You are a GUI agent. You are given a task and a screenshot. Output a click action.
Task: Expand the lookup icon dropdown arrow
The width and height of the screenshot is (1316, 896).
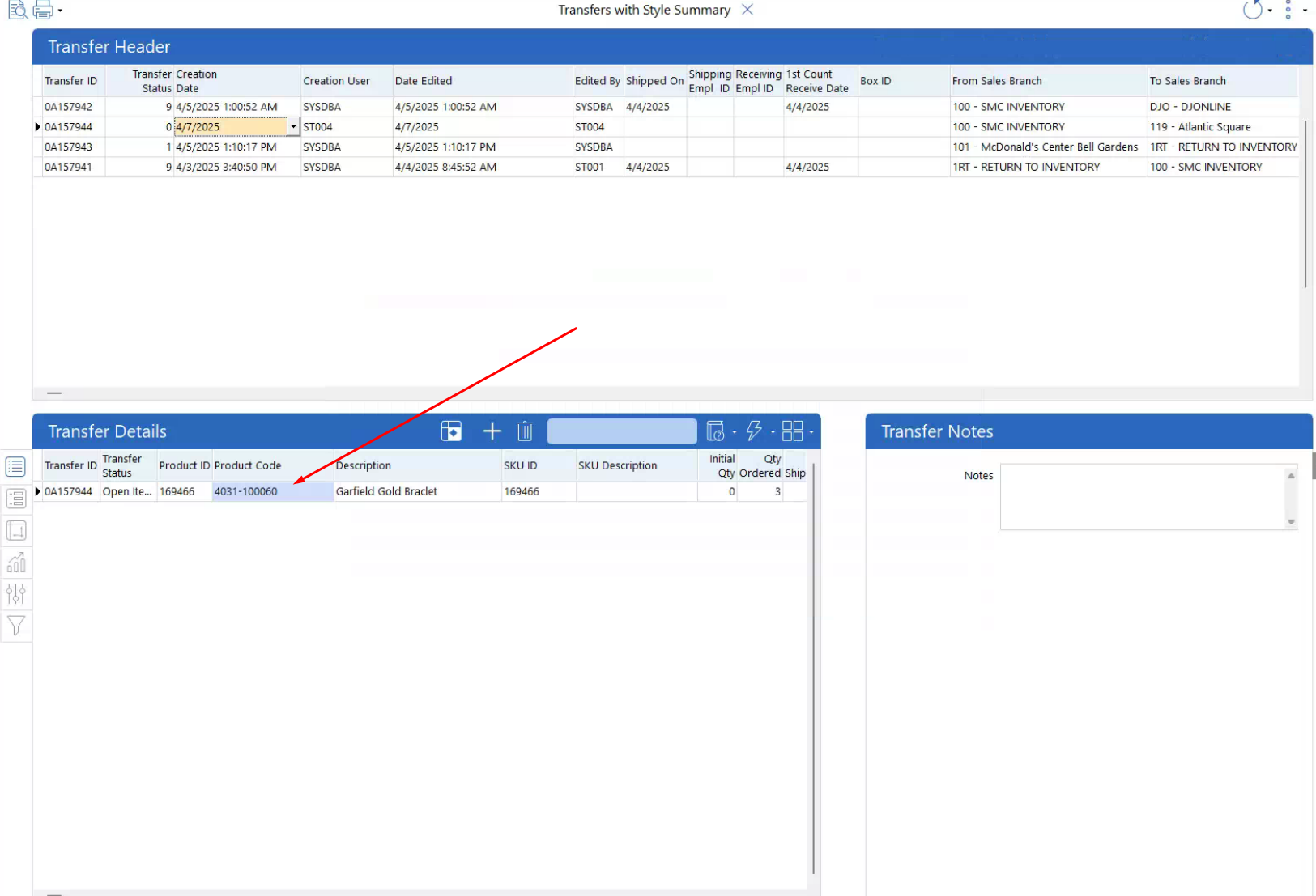click(x=735, y=432)
